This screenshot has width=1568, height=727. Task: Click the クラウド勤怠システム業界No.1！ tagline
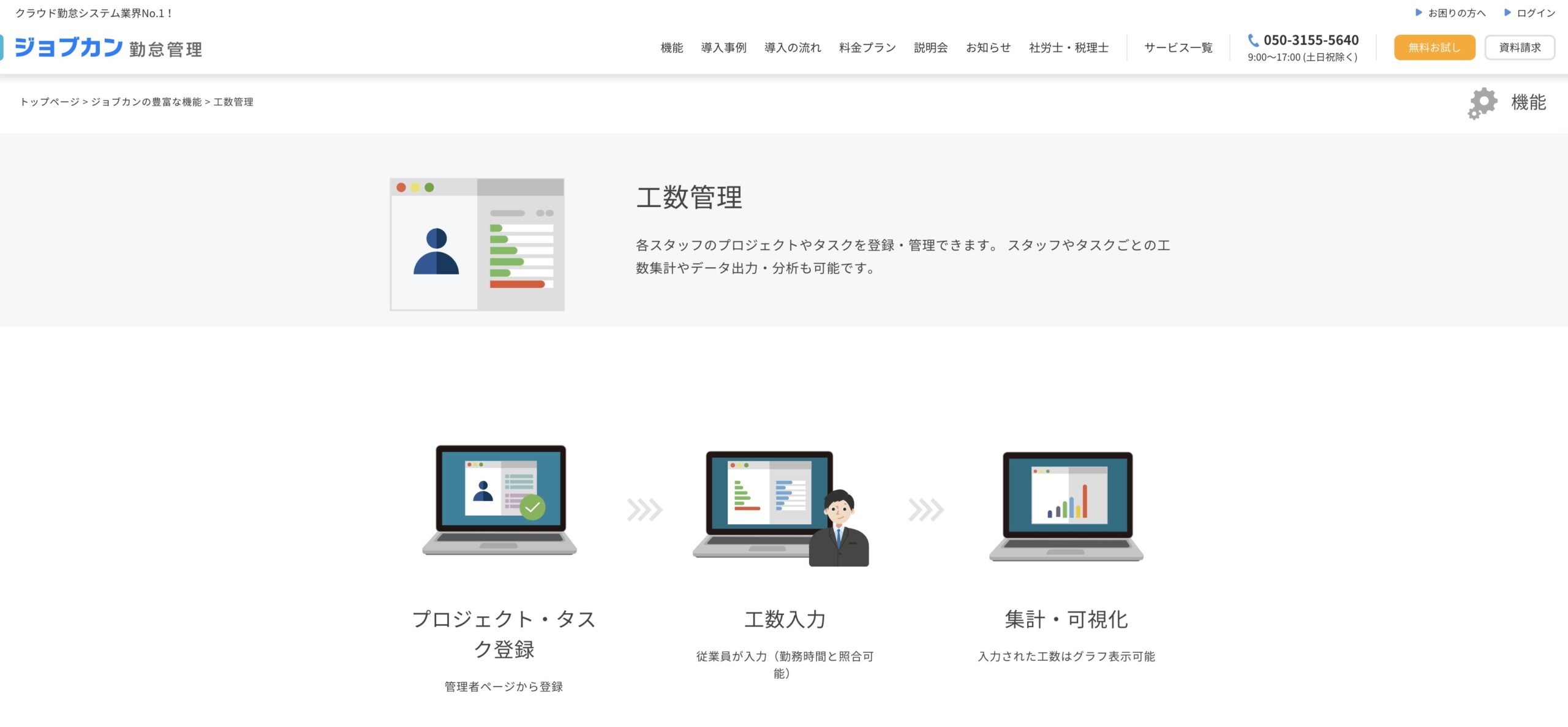click(x=94, y=13)
